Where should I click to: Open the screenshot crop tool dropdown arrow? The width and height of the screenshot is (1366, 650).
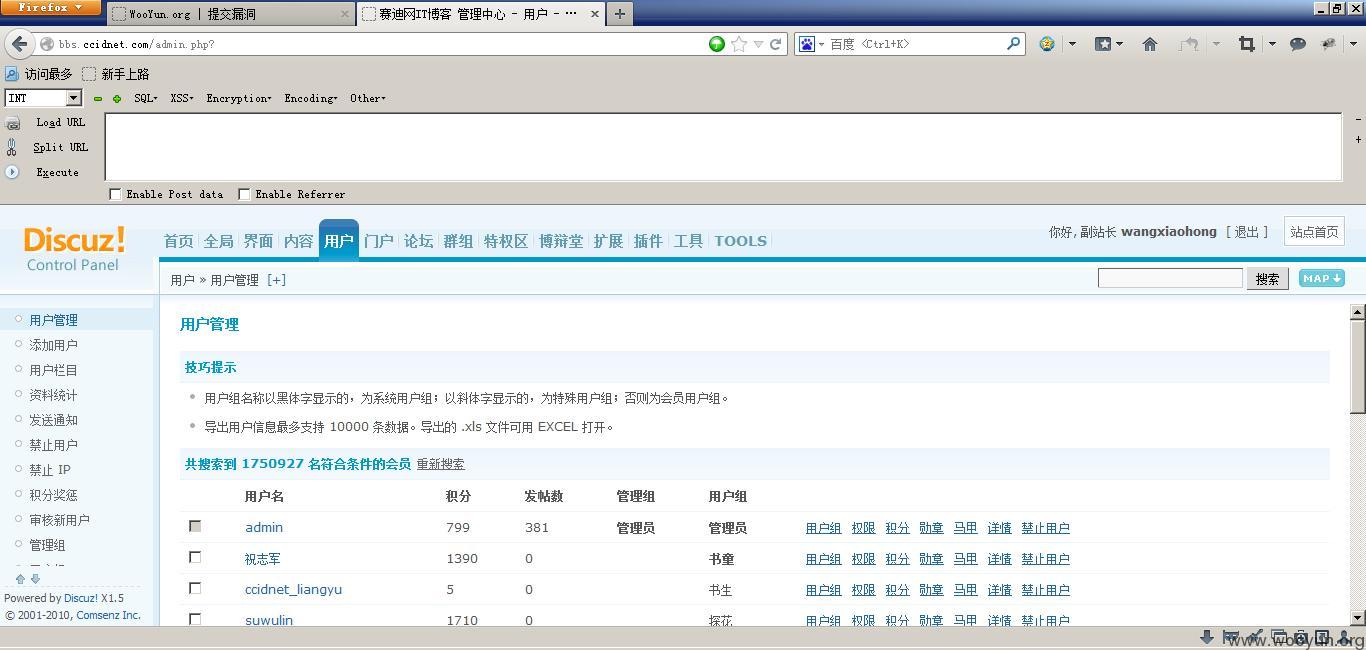[1272, 44]
